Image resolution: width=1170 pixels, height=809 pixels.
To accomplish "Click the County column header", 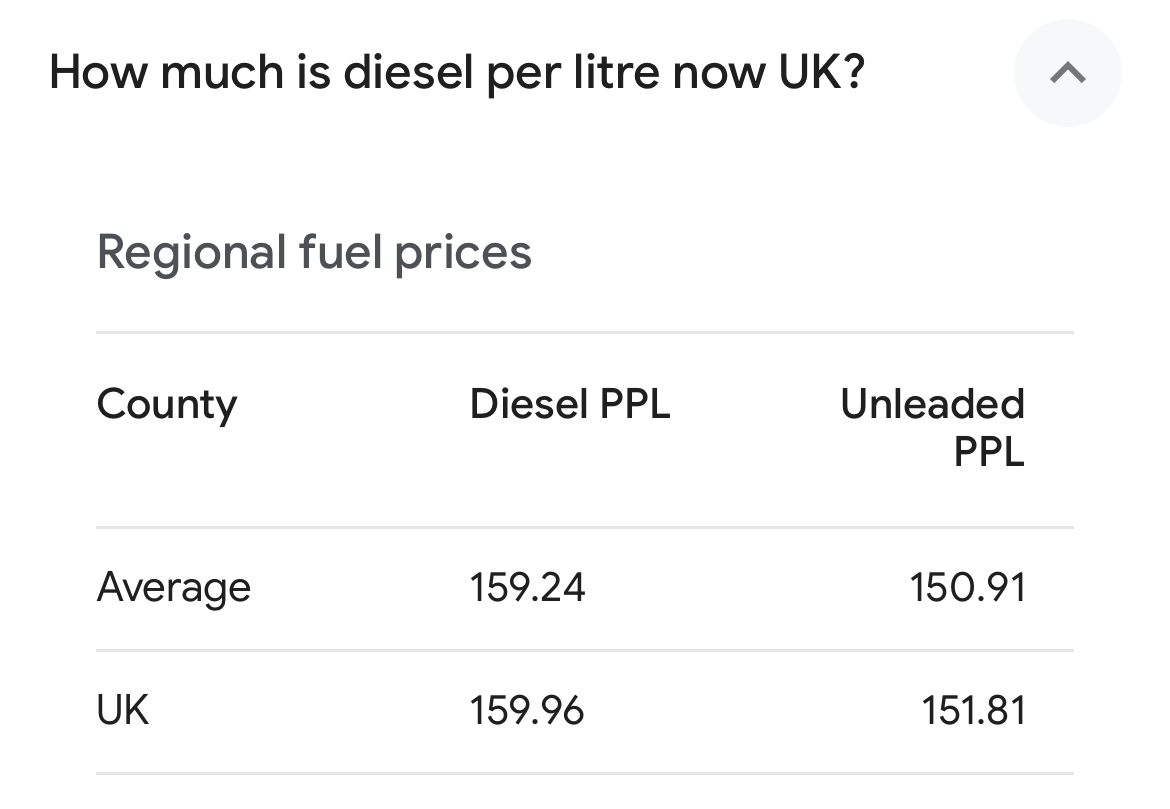I will [167, 405].
